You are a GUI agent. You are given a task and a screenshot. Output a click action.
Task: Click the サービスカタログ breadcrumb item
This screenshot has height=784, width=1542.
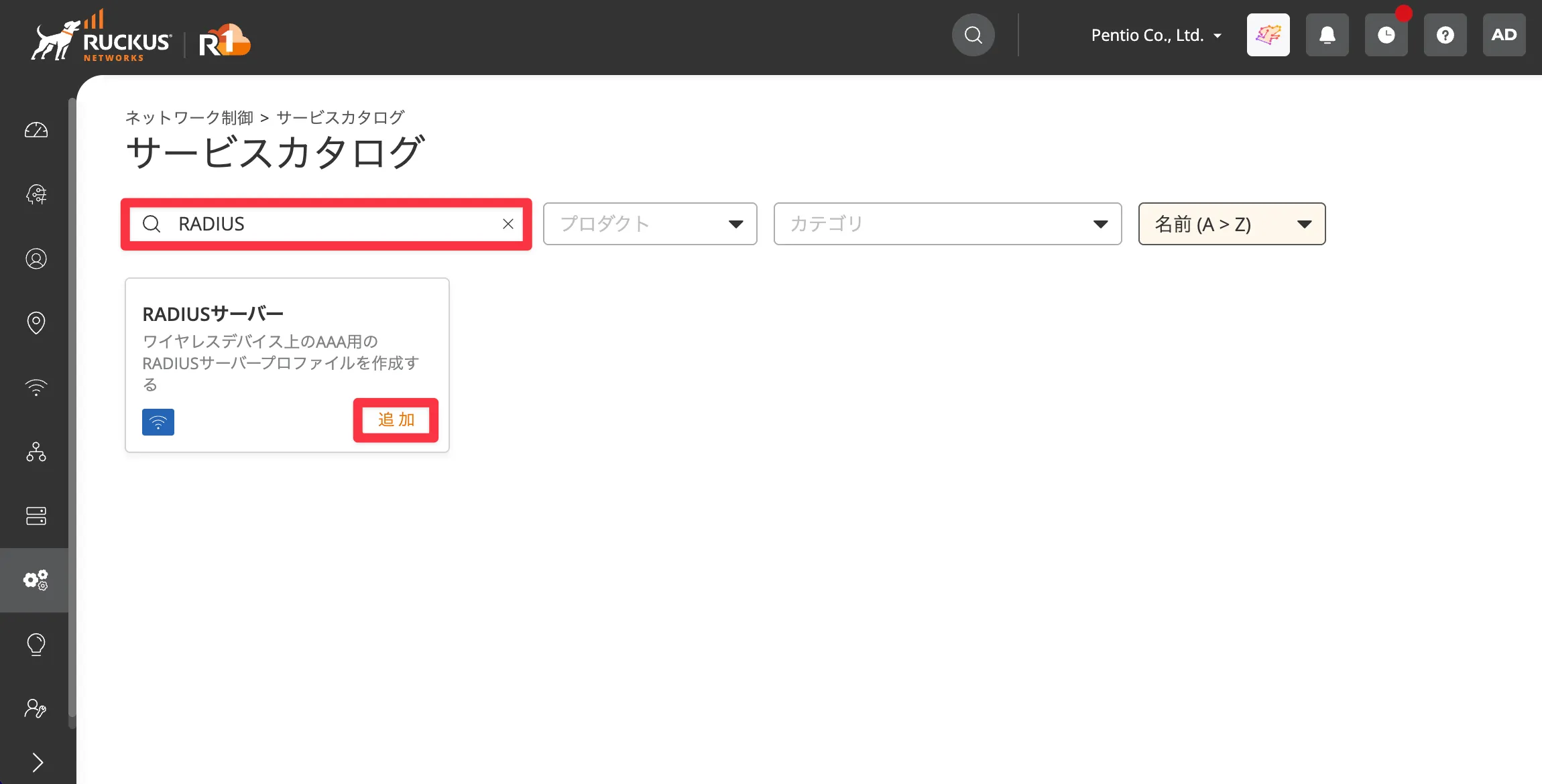(341, 117)
